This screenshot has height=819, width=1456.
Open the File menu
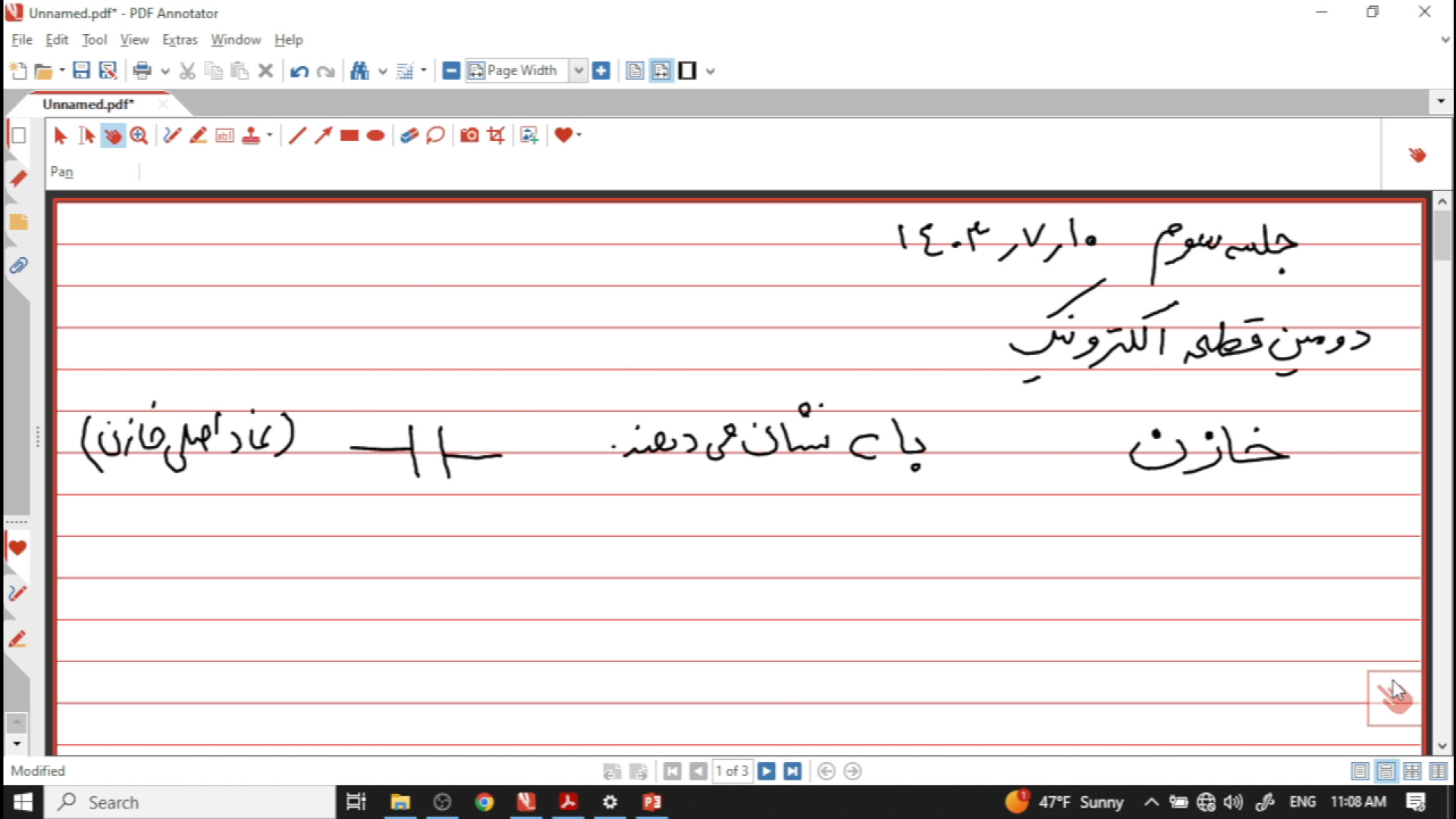coord(21,39)
